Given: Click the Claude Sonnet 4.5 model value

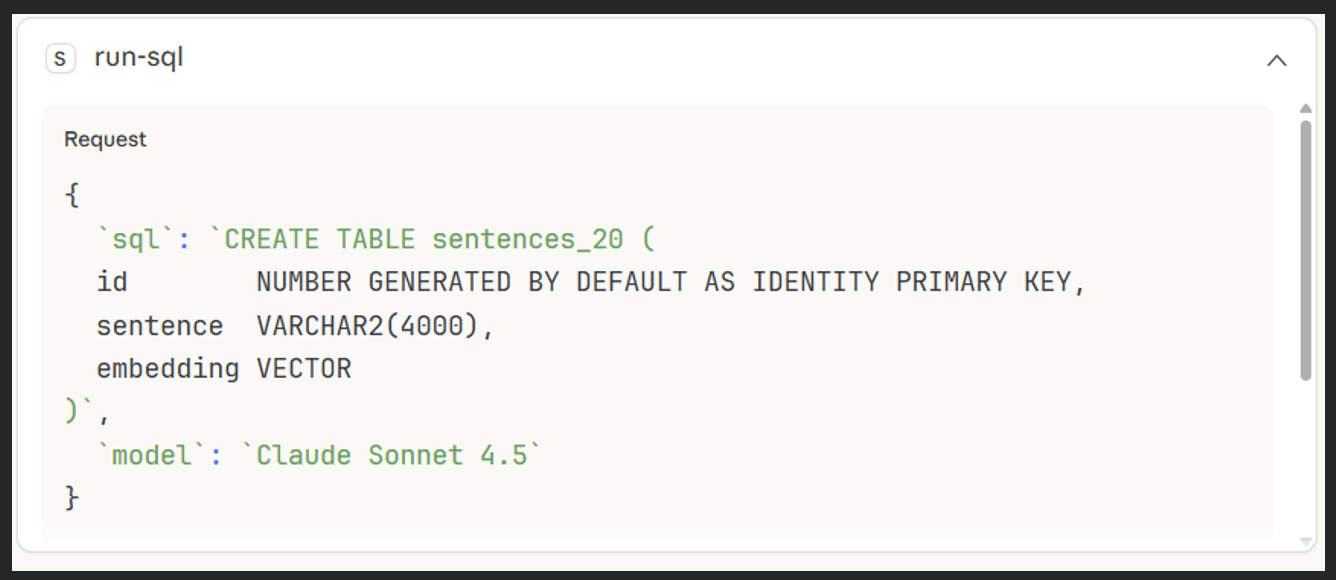Looking at the screenshot, I should tap(392, 455).
